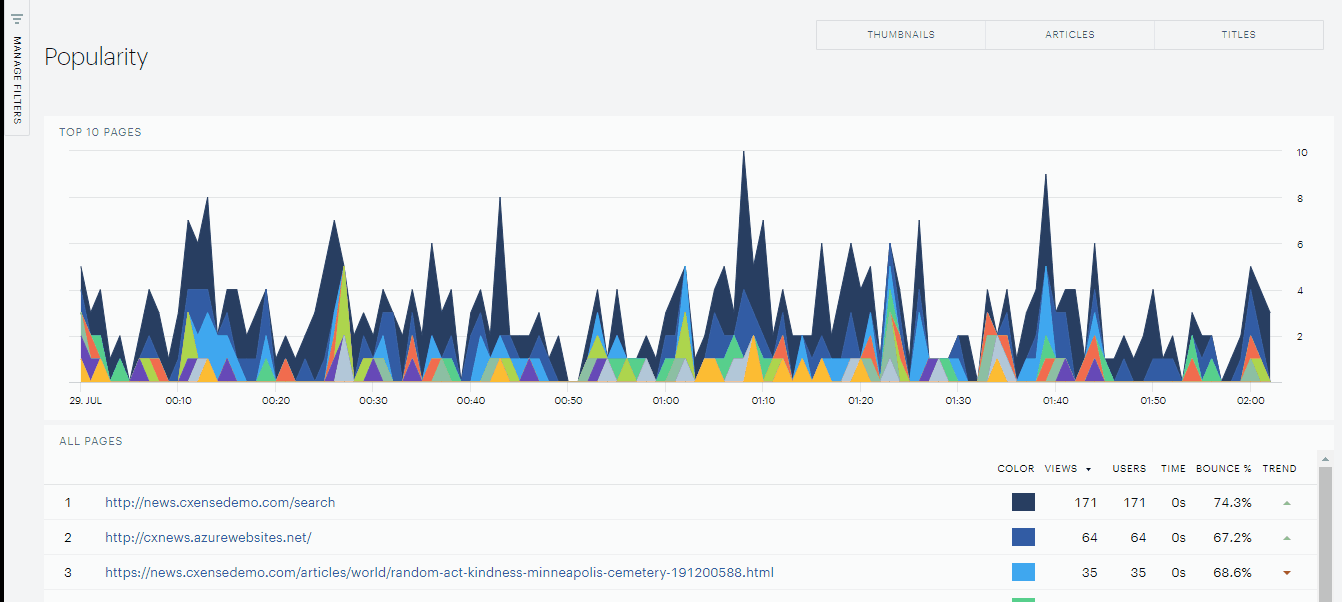Switch to the Thumbnails view tab
The image size is (1342, 602).
pos(901,35)
